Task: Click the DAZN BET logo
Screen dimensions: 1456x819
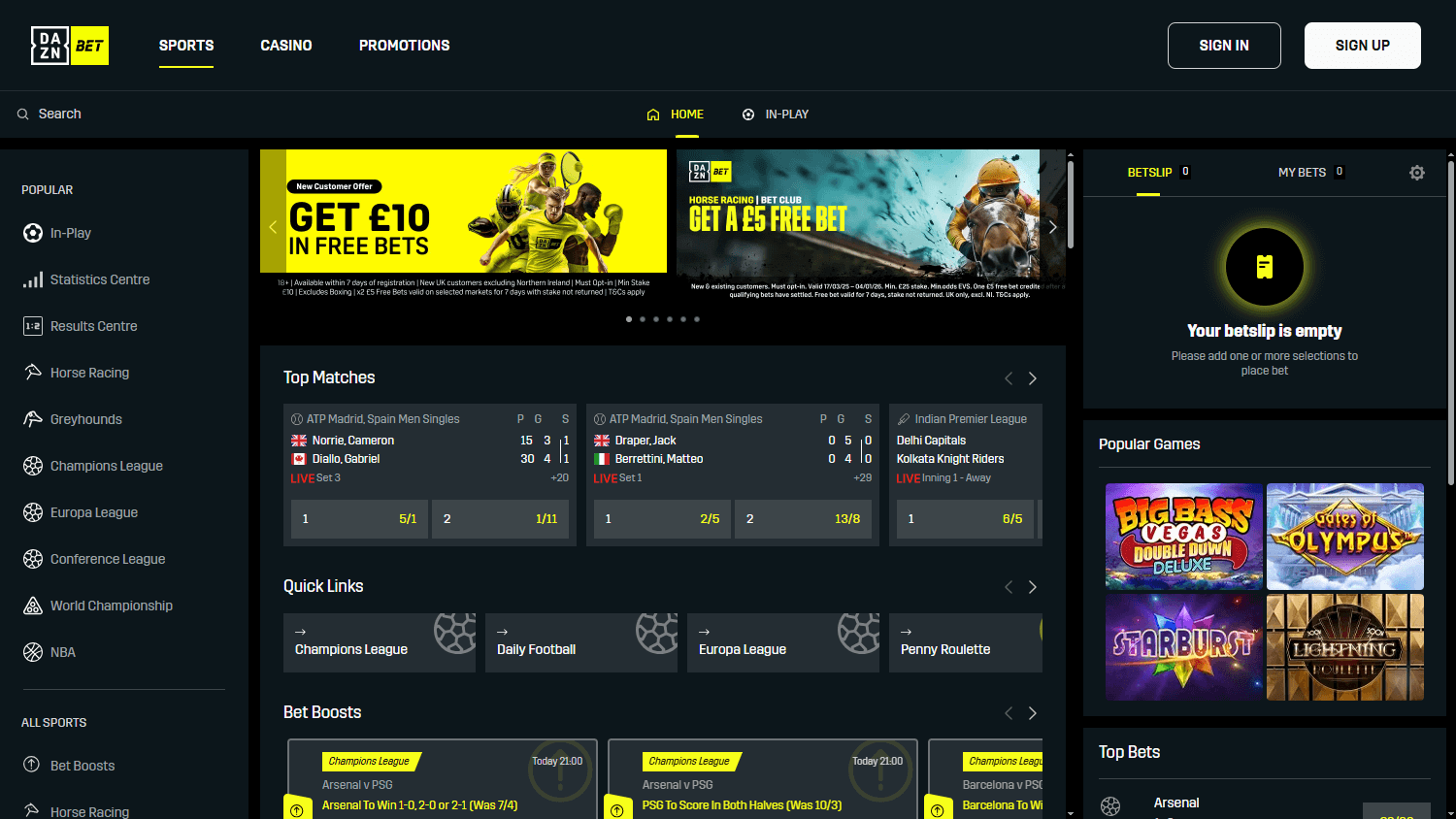Action: [x=70, y=46]
